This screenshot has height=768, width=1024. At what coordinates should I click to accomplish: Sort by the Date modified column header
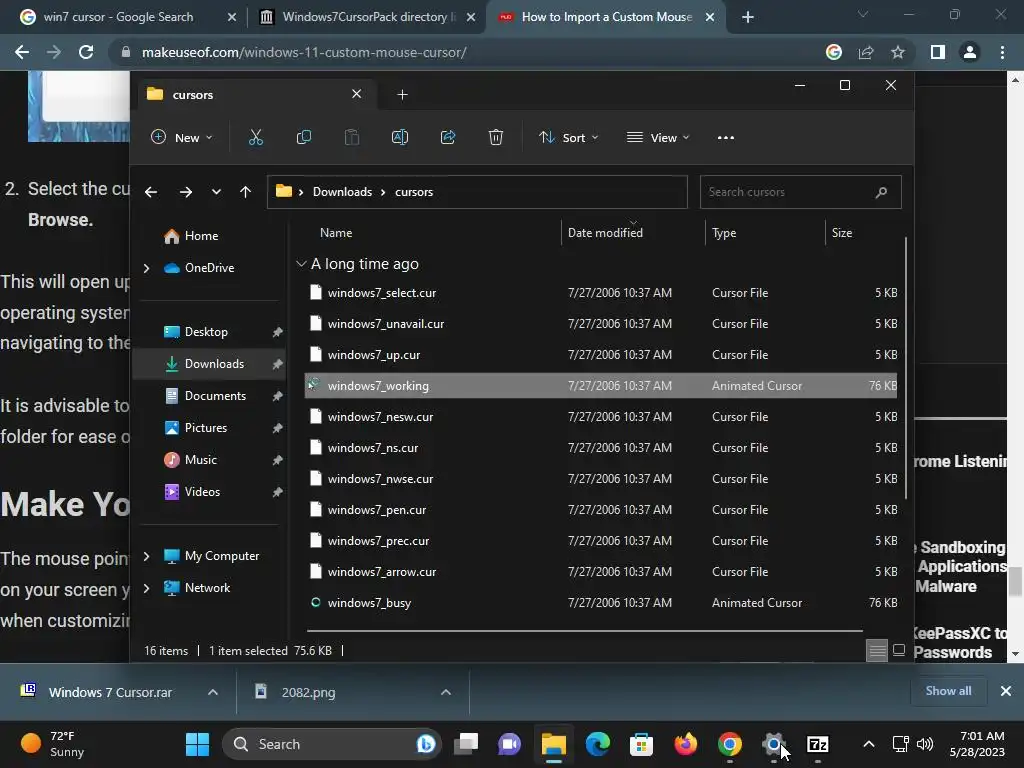pos(605,232)
